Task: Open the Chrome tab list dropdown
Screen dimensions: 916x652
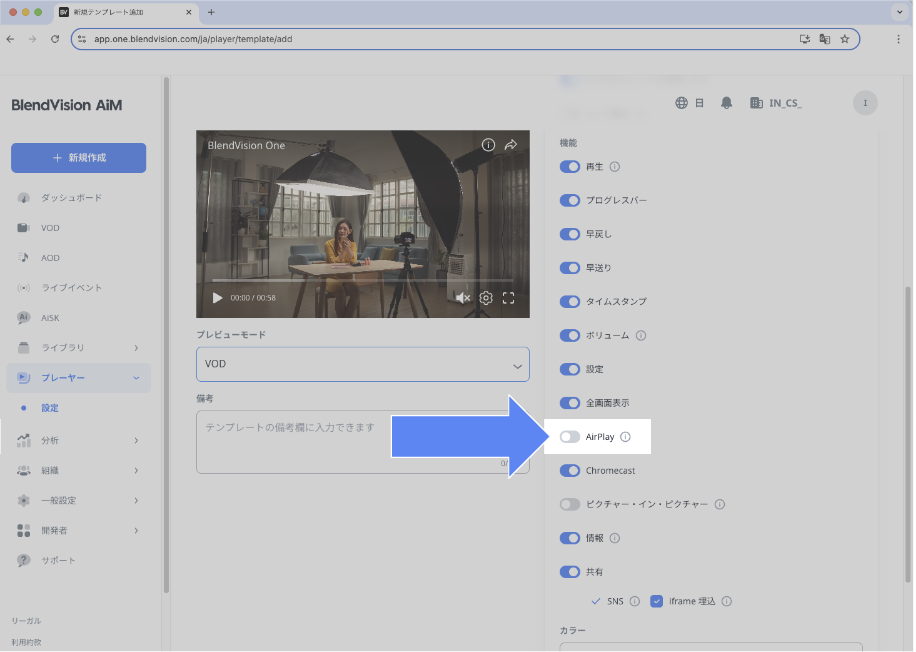Action: (900, 12)
